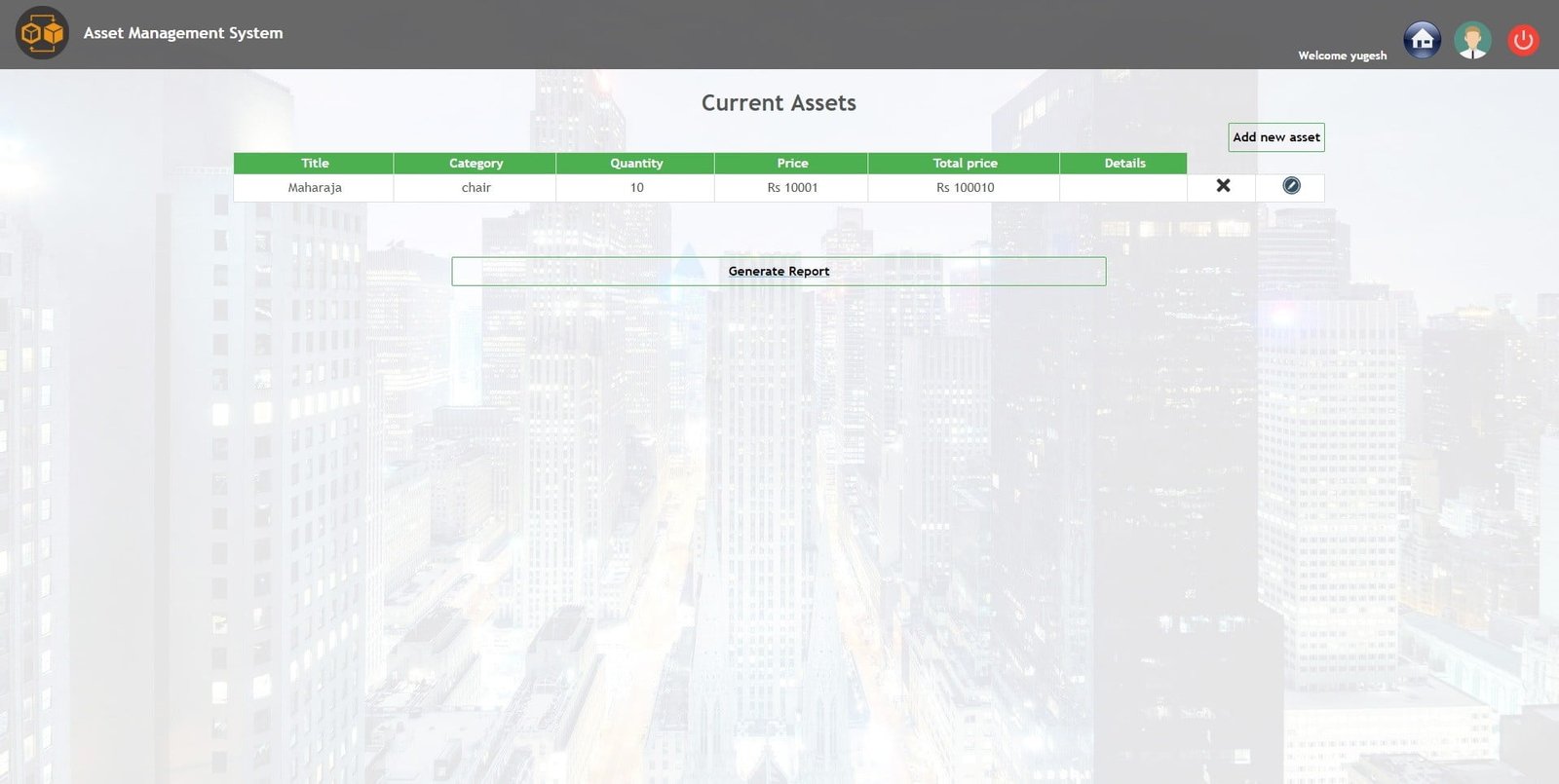The width and height of the screenshot is (1559, 784).
Task: Select the Details column header
Action: [1124, 164]
